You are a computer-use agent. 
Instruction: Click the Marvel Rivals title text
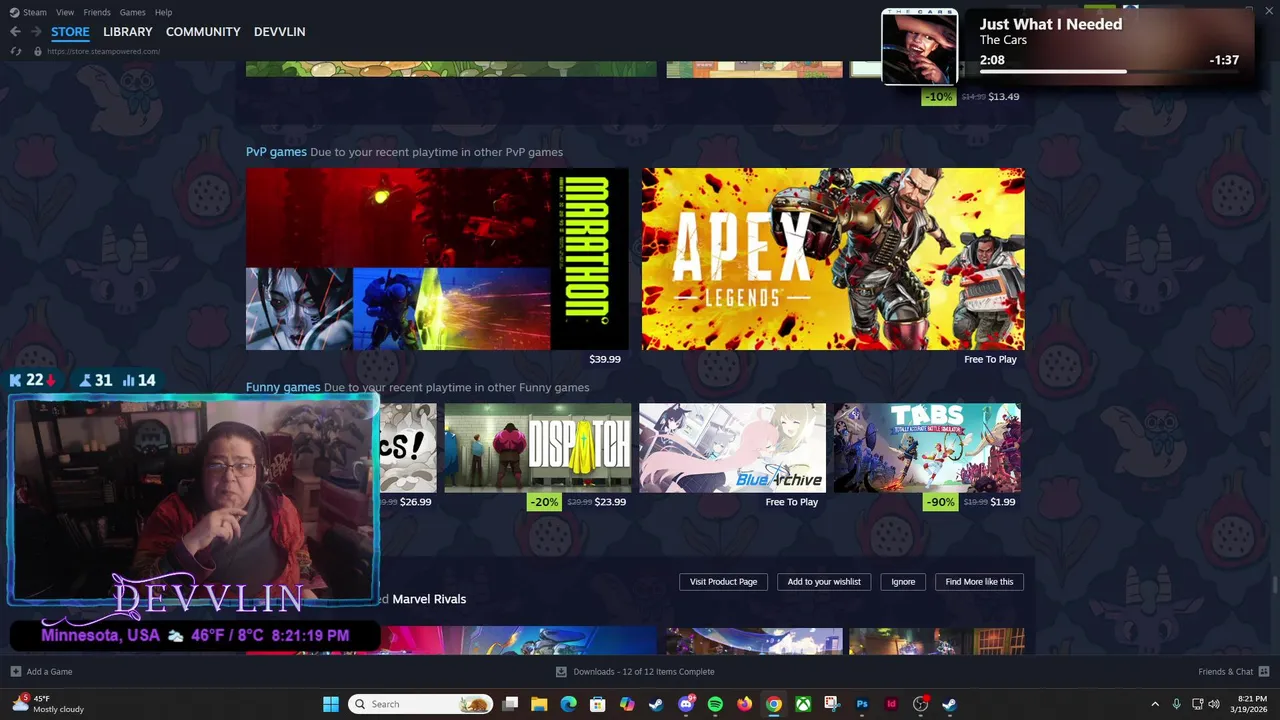[429, 599]
